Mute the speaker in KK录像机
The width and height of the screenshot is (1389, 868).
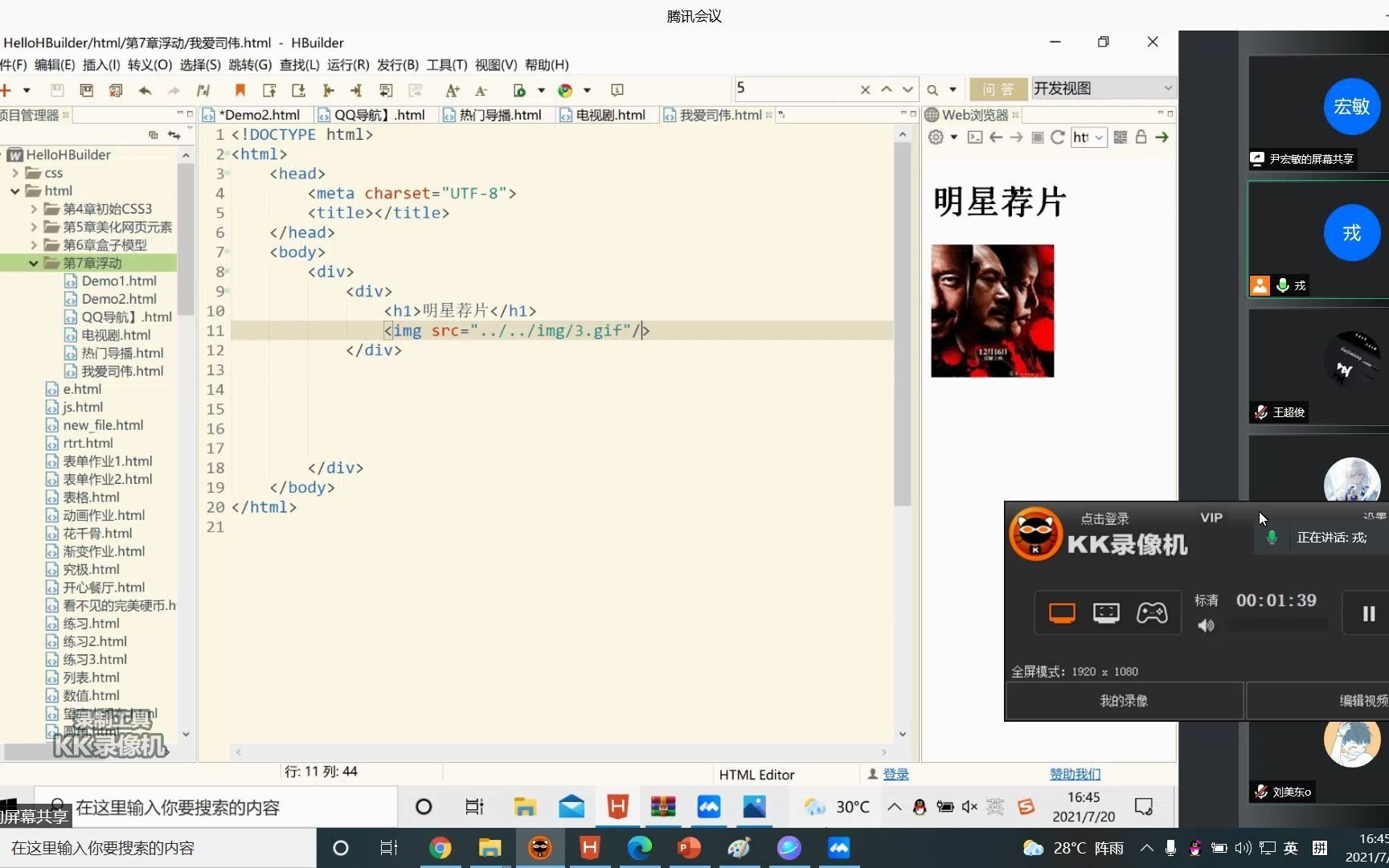[x=1206, y=626]
